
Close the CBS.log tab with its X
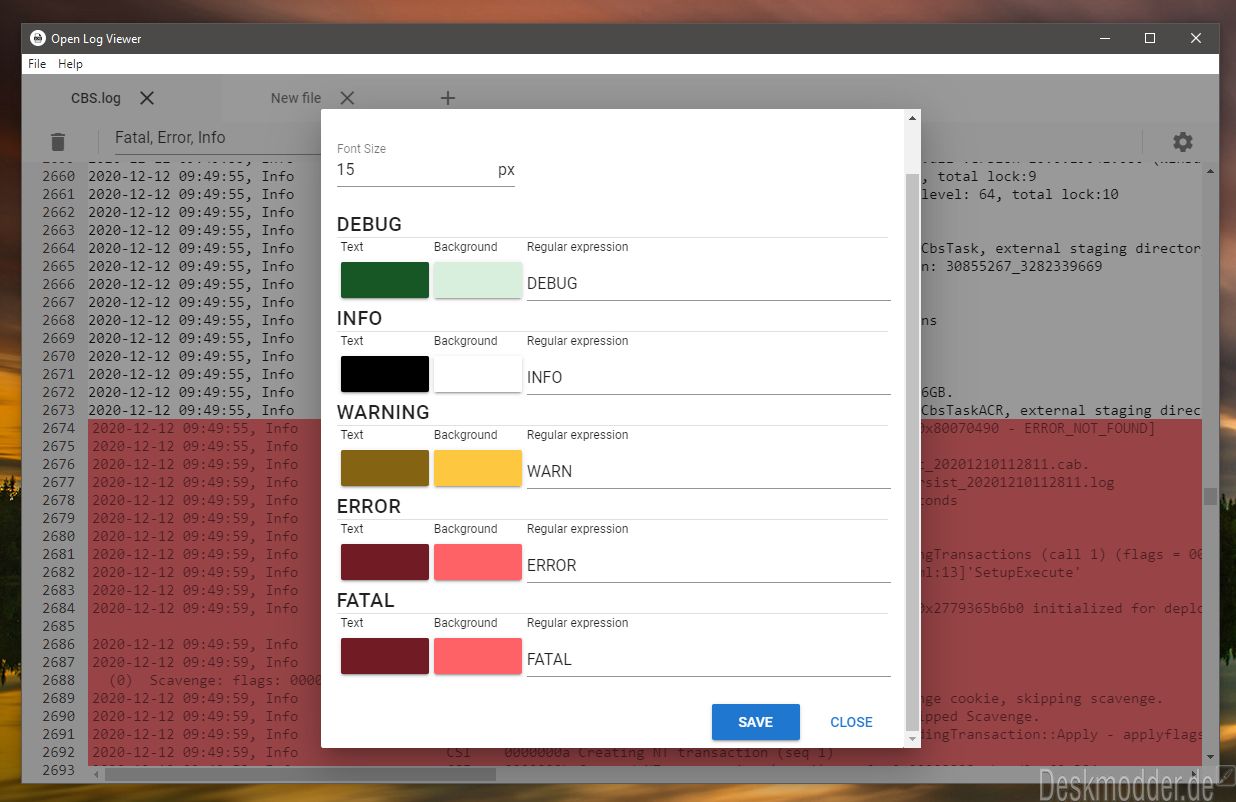[147, 98]
